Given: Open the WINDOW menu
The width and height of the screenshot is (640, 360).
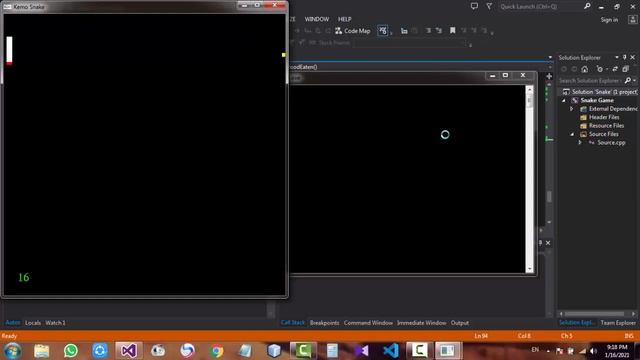Looking at the screenshot, I should 317,19.
